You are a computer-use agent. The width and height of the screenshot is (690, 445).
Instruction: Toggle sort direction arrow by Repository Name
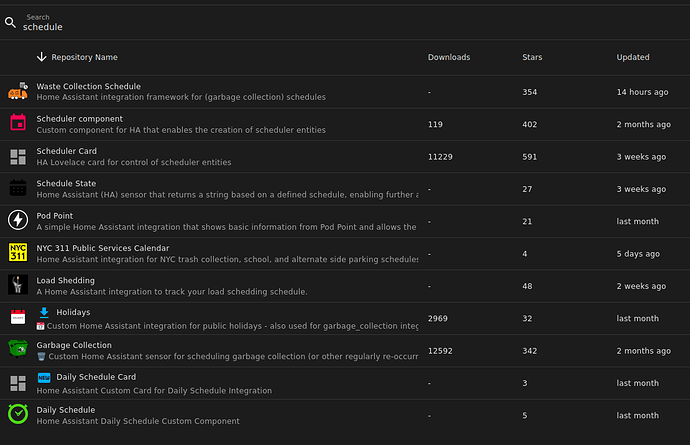point(41,57)
